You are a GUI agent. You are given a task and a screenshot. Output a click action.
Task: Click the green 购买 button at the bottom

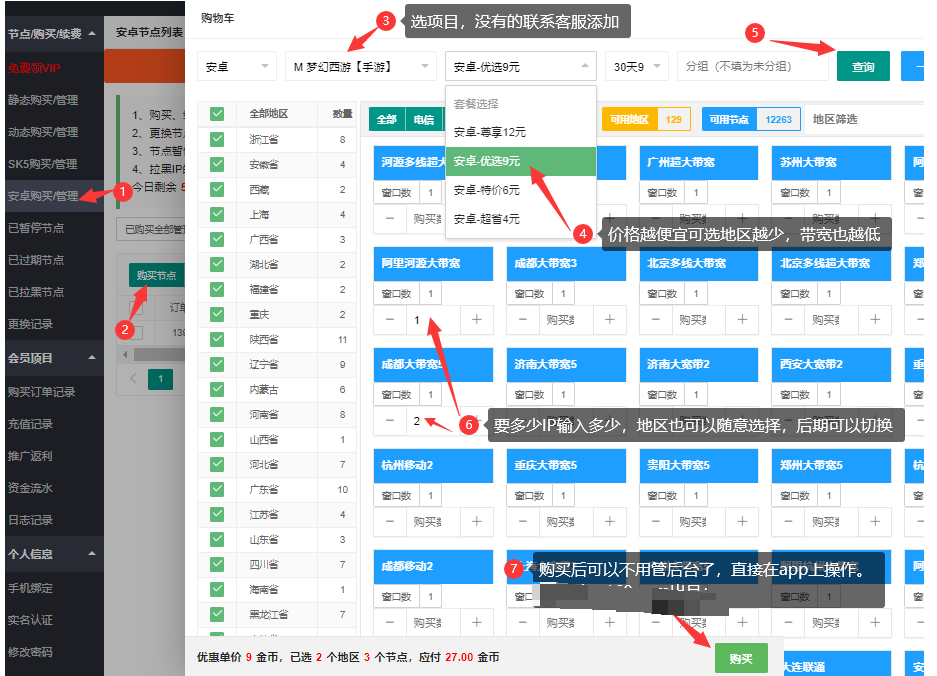point(740,658)
